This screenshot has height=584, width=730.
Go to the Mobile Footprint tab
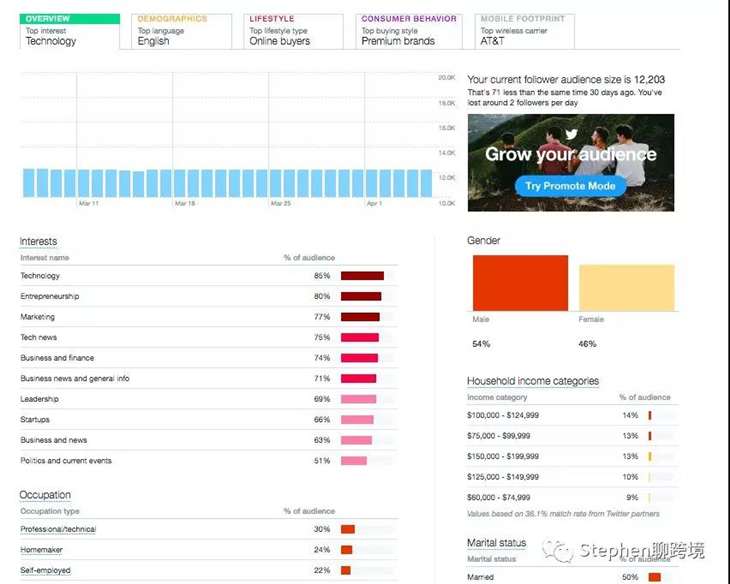pos(519,31)
